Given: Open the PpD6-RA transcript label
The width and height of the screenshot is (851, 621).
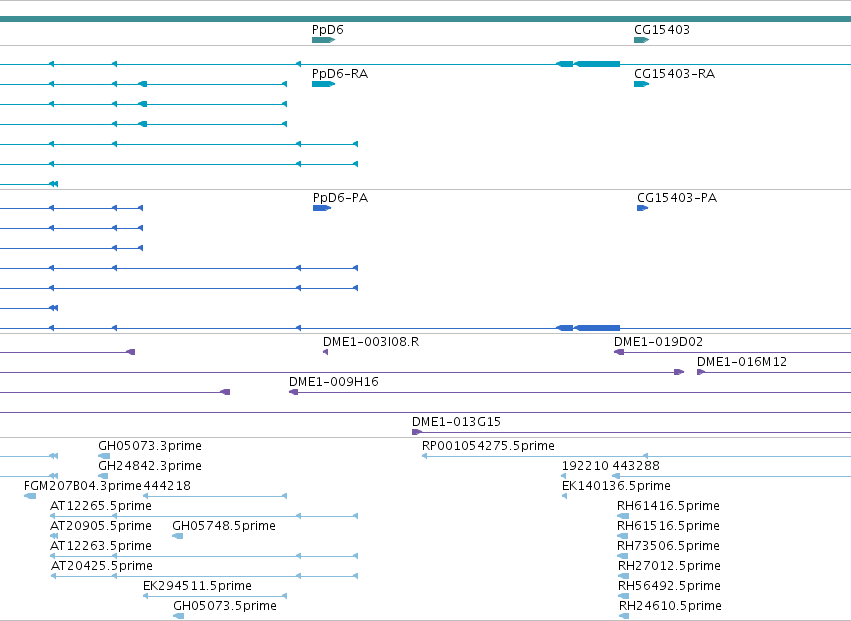Looking at the screenshot, I should (340, 74).
